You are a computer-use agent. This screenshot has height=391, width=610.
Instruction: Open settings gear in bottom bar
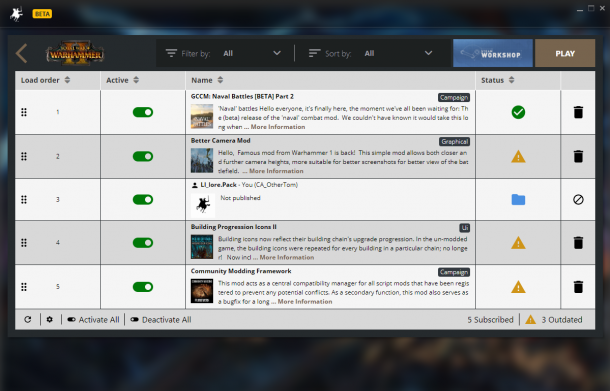pyautogui.click(x=49, y=319)
